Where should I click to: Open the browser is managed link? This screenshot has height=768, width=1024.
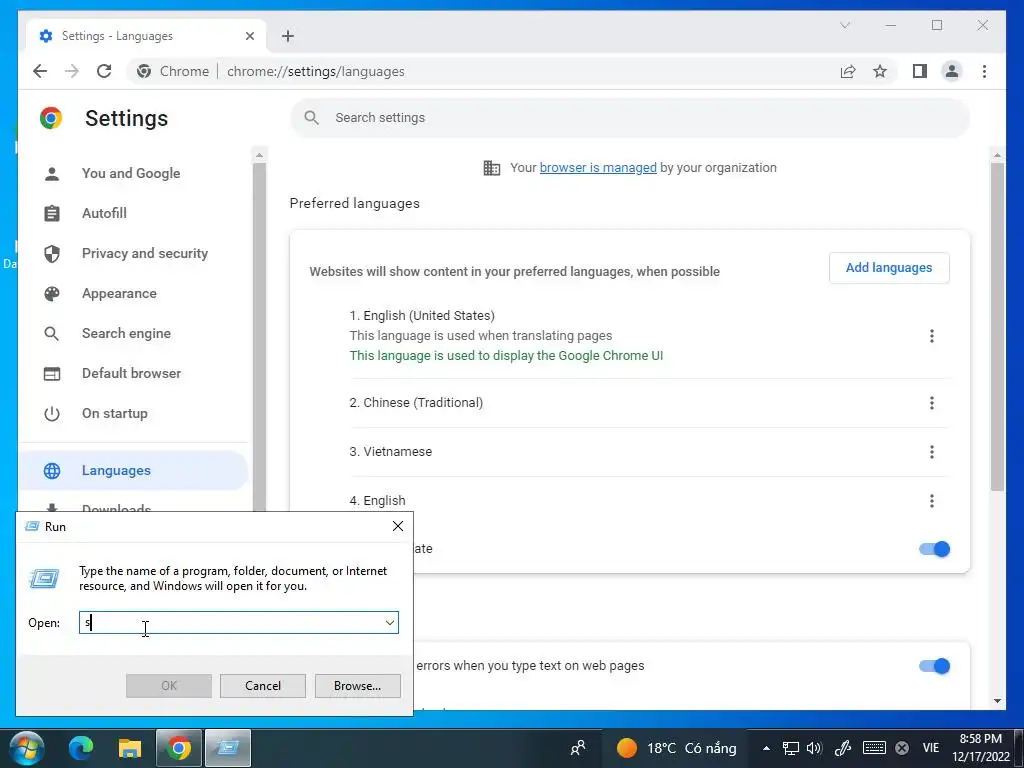coord(598,168)
